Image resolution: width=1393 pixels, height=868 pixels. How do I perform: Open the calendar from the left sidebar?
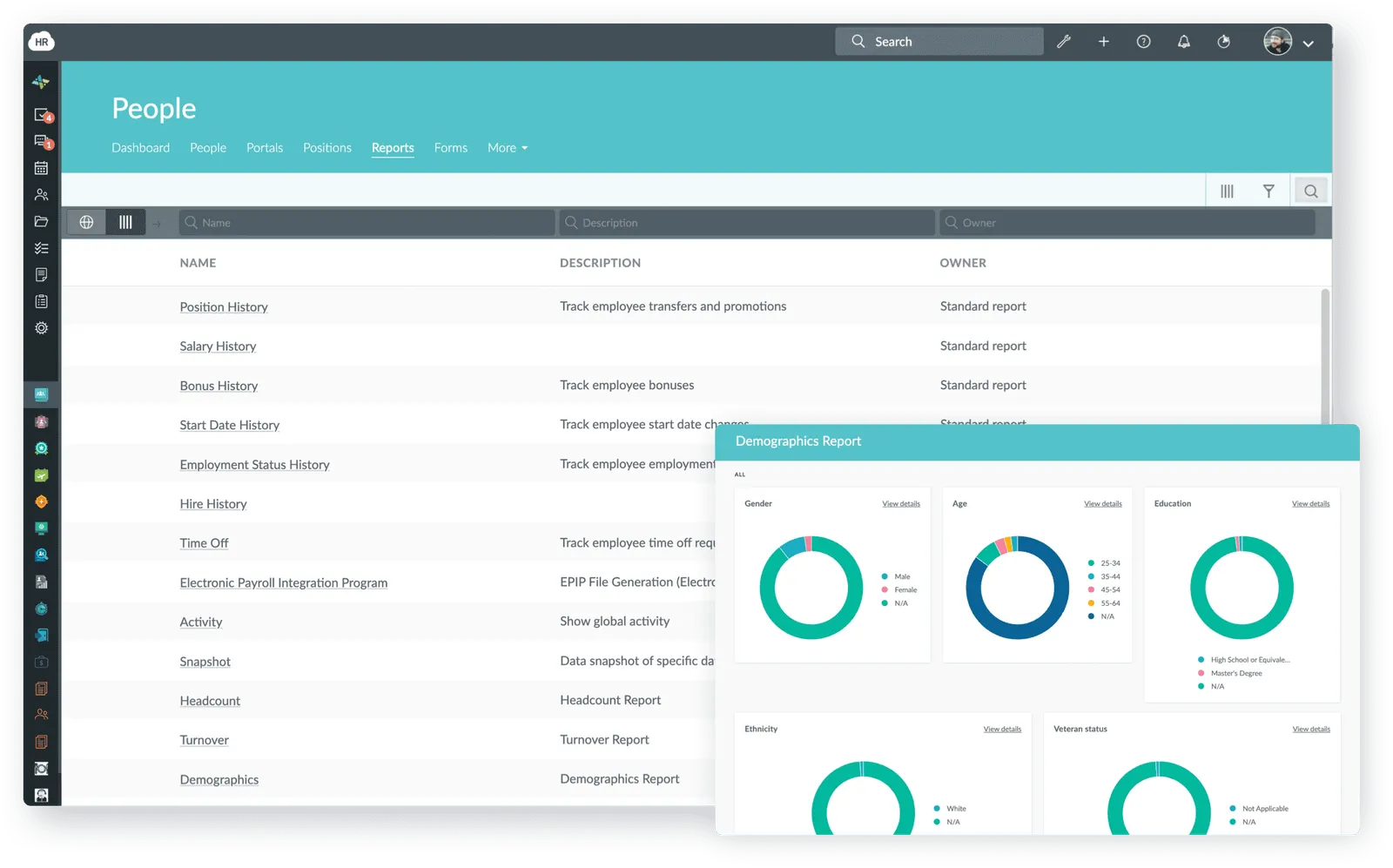41,168
